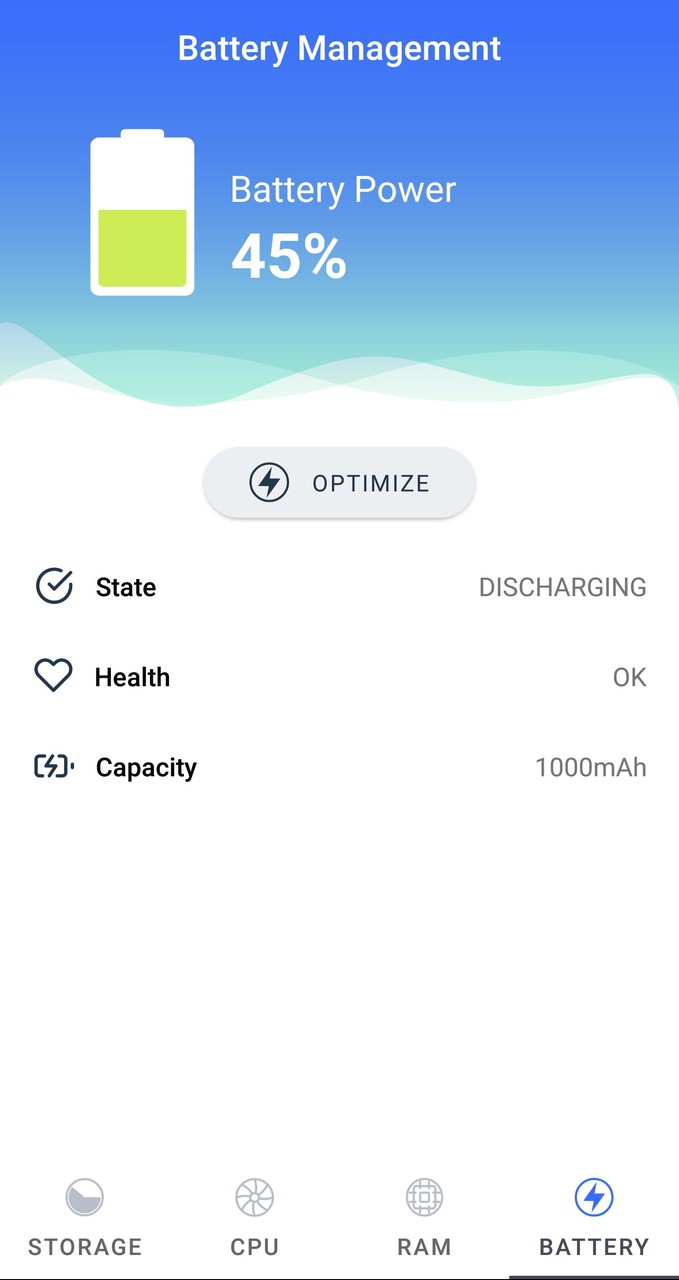Tap the Storage pie chart icon

click(85, 1196)
